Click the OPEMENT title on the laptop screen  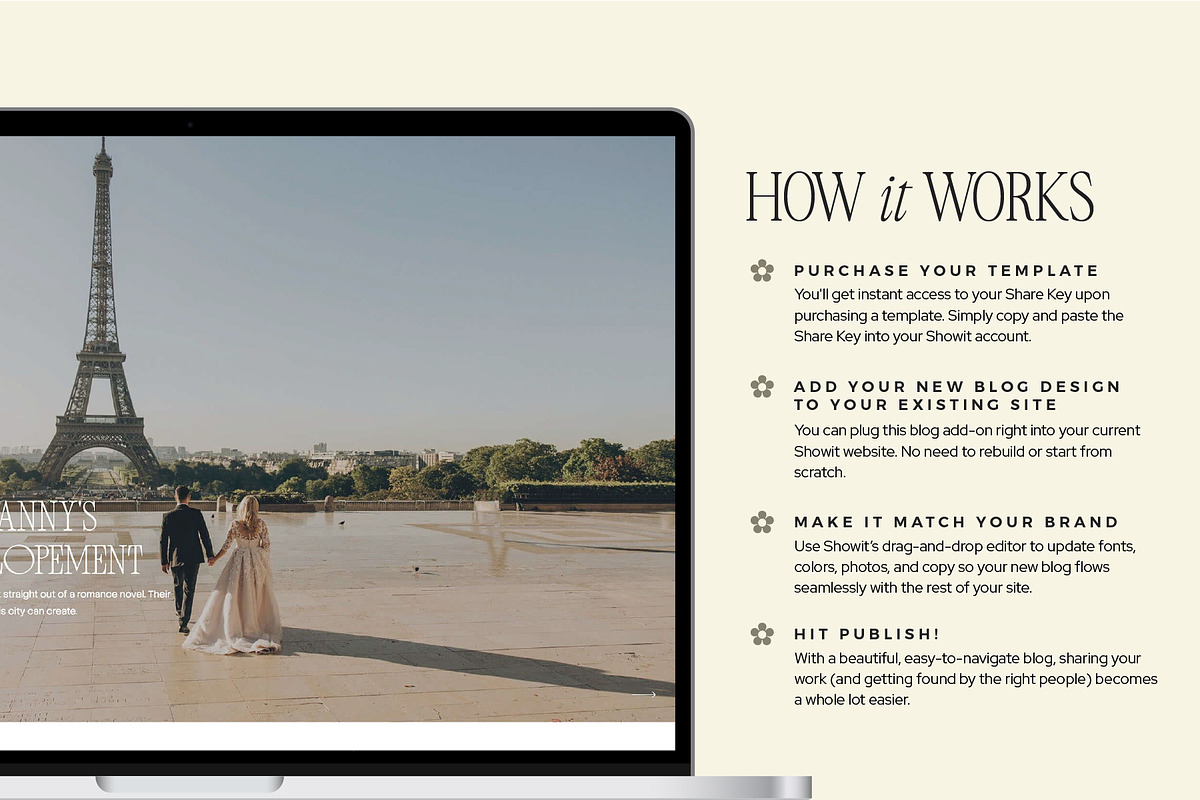pyautogui.click(x=71, y=560)
